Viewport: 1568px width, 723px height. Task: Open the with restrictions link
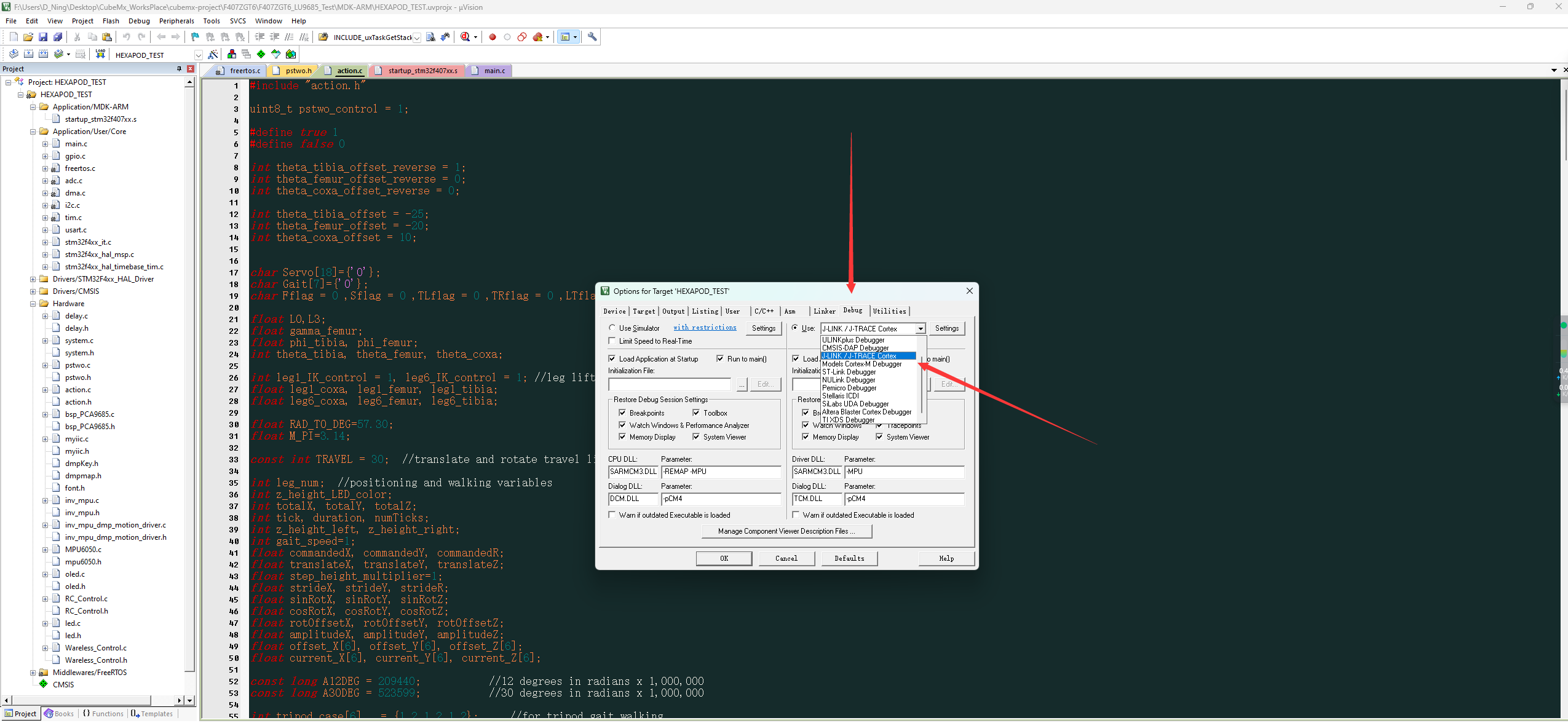point(705,328)
